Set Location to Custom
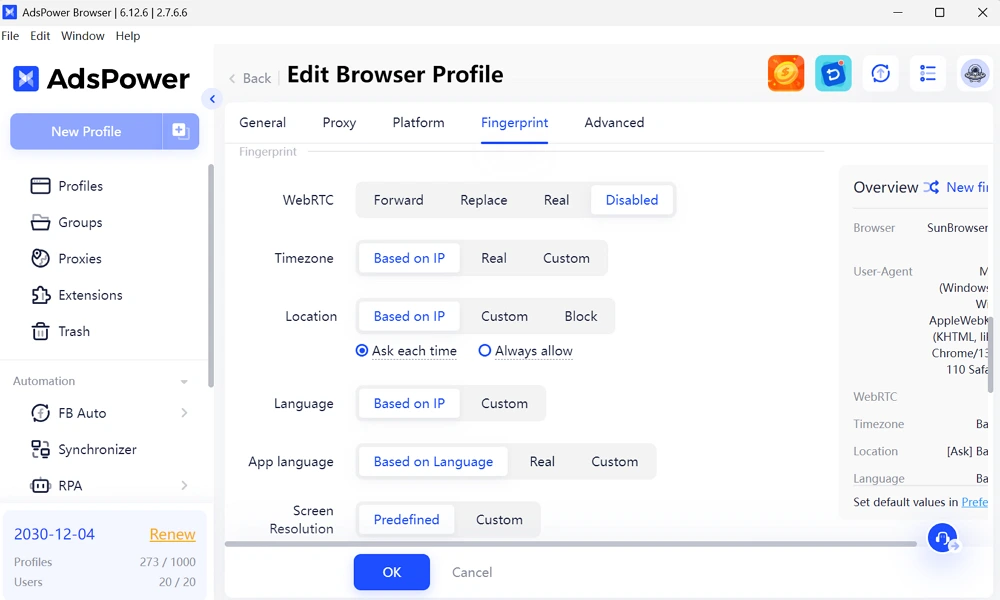Screen dimensions: 1000x600 (504, 316)
